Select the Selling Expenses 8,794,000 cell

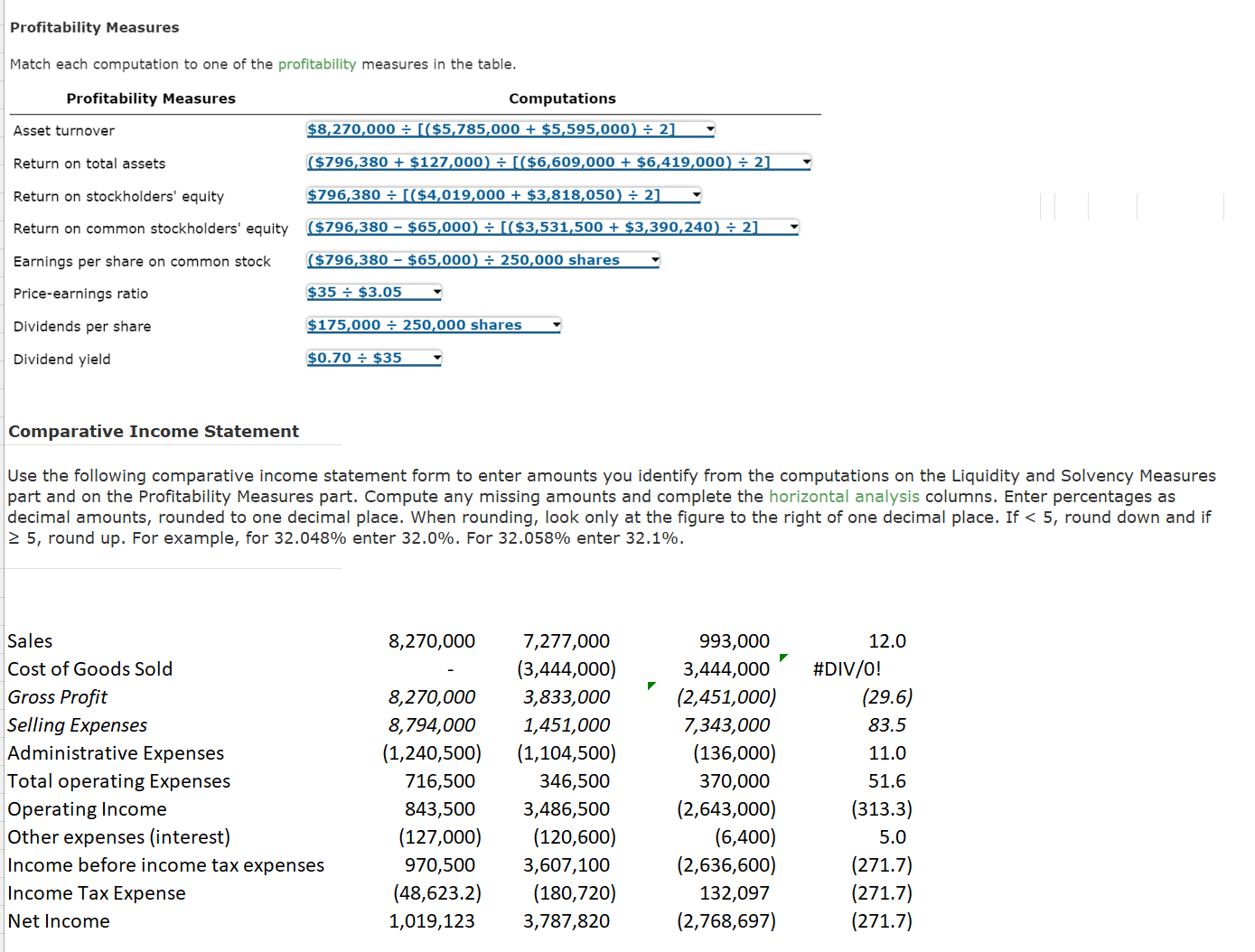[x=432, y=725]
